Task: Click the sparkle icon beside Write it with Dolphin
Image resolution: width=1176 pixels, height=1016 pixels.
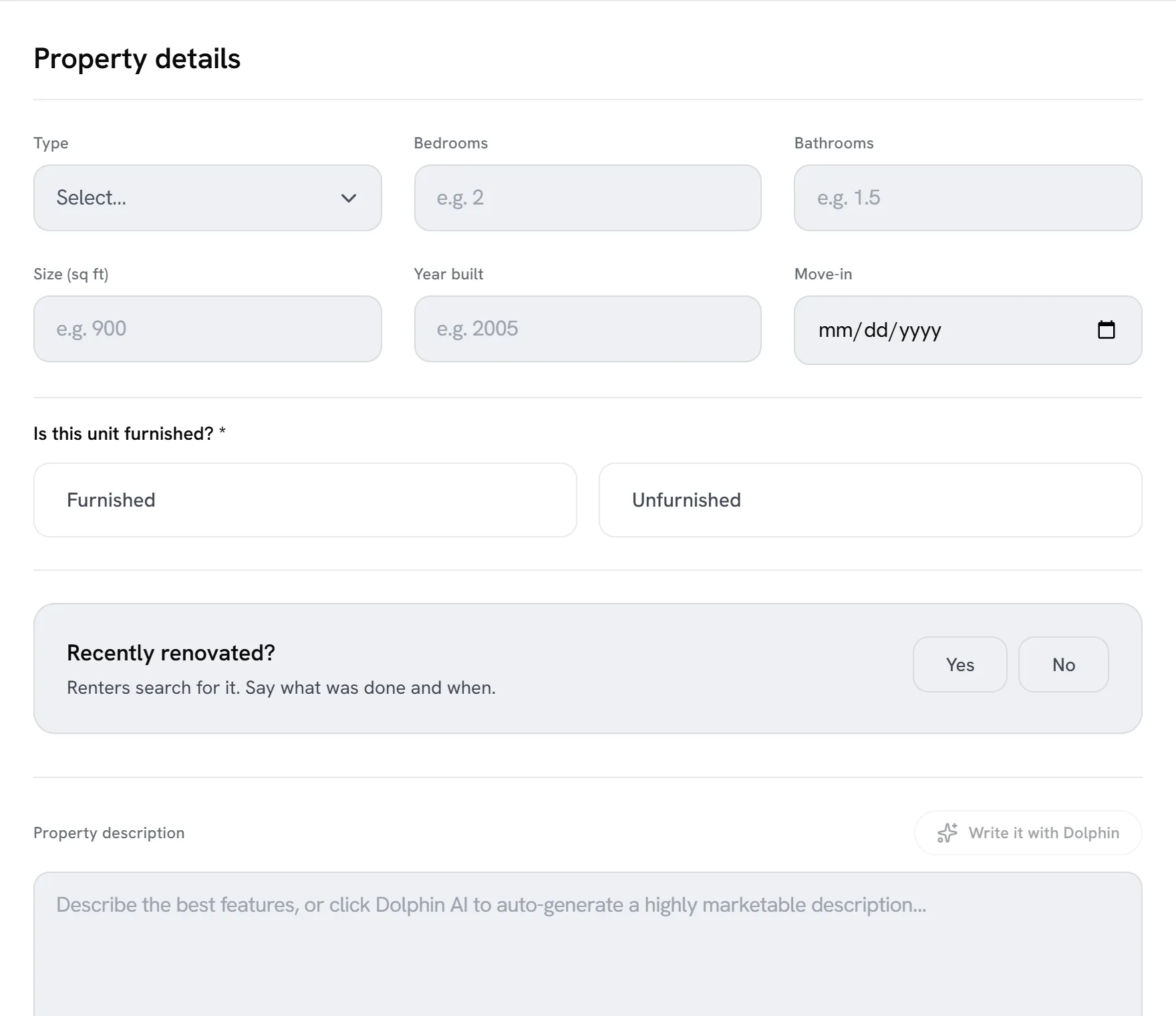Action: [x=947, y=833]
